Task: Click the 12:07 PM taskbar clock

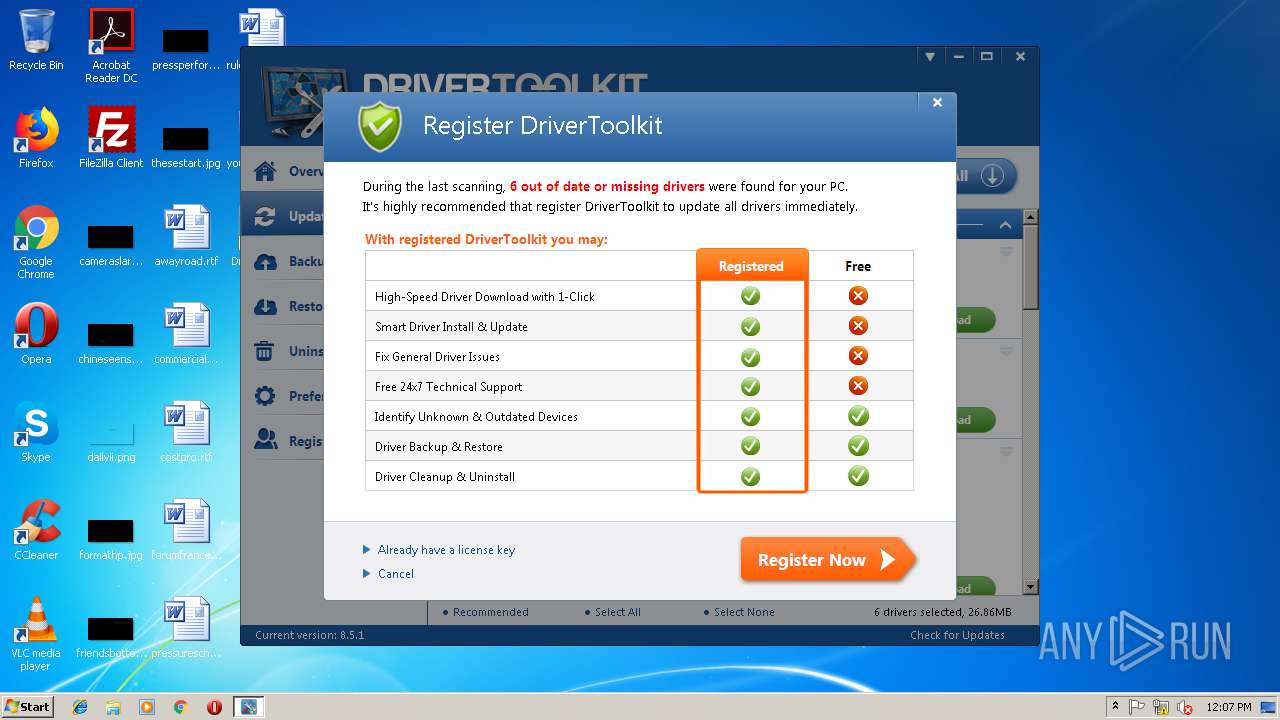Action: (1228, 707)
